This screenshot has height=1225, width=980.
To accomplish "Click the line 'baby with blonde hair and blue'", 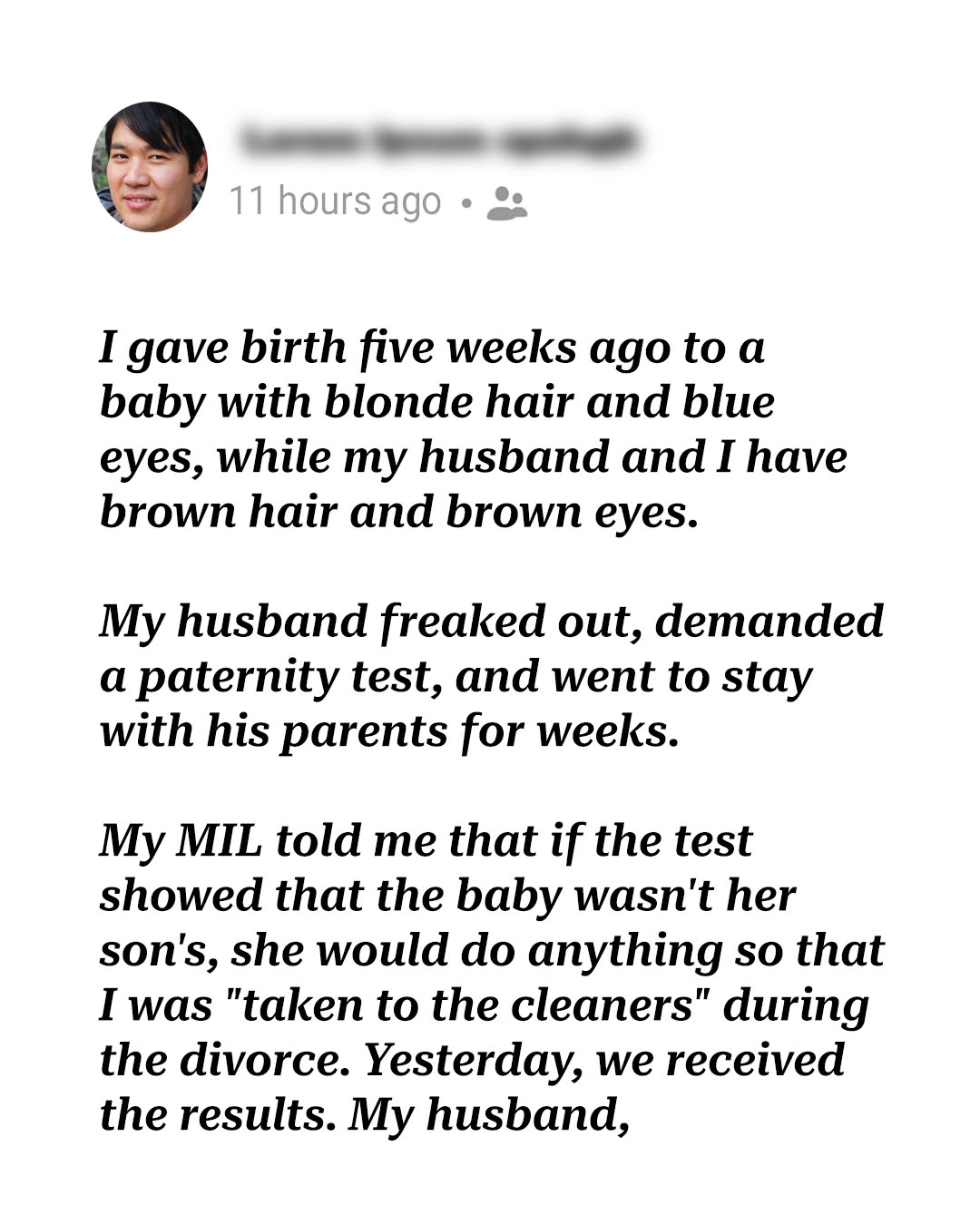I will coord(437,404).
